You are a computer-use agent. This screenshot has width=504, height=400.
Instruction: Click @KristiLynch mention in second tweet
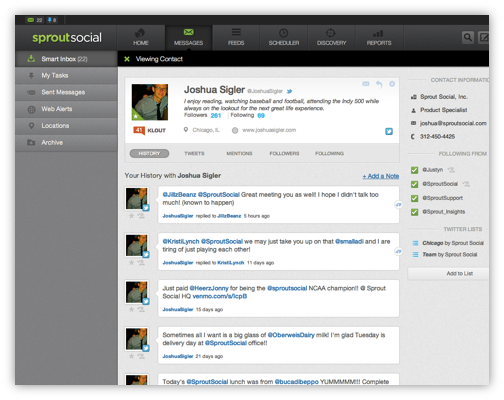point(181,241)
